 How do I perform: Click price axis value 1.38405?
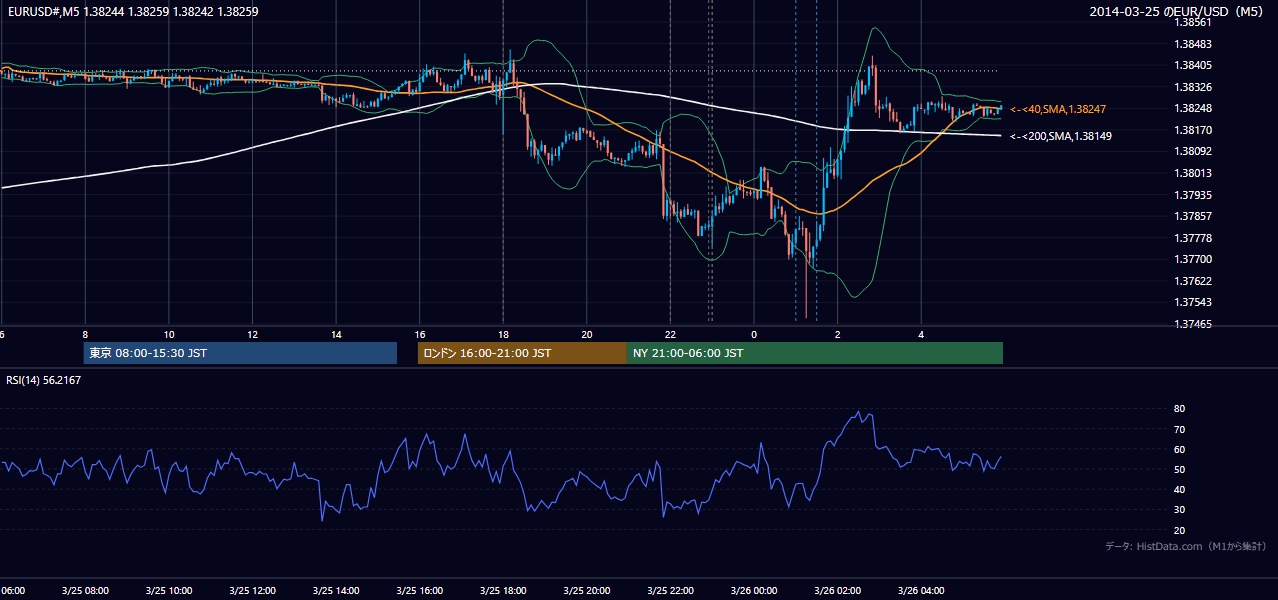(1193, 65)
